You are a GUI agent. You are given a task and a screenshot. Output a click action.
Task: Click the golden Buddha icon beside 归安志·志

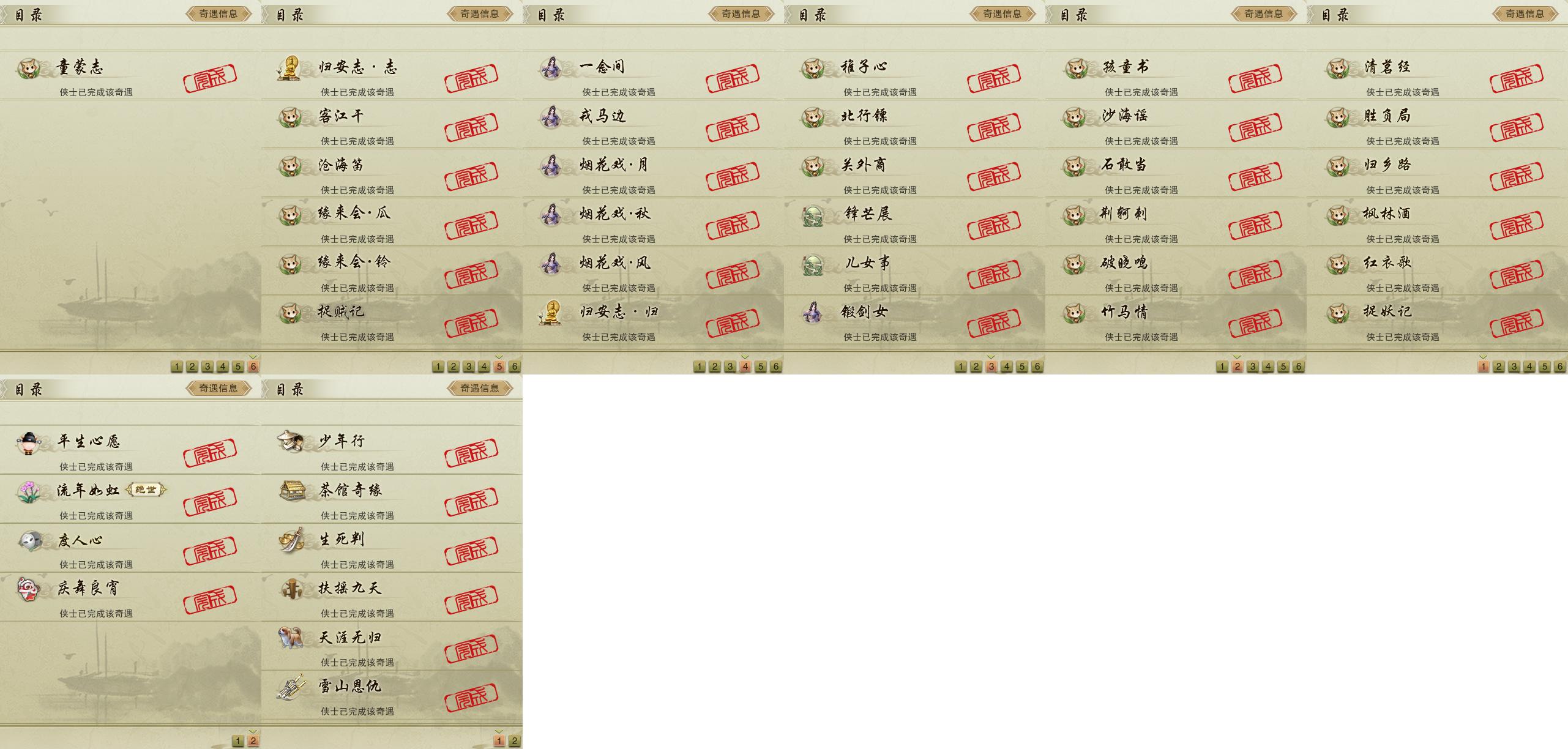pyautogui.click(x=291, y=68)
